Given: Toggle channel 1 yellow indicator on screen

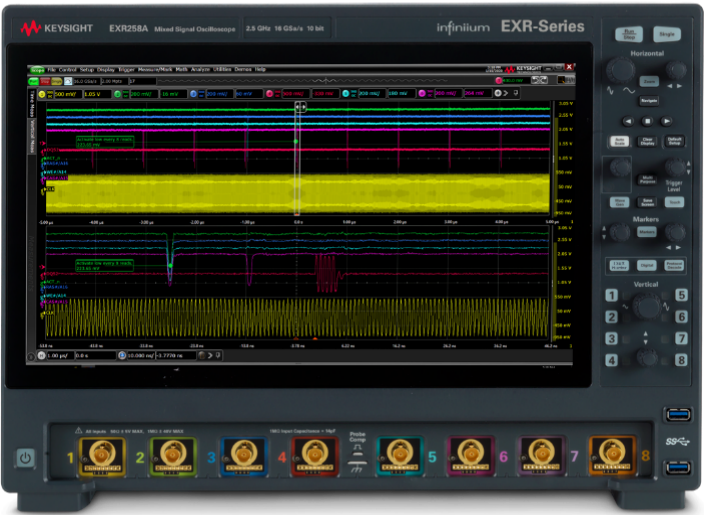Looking at the screenshot, I should 42,94.
